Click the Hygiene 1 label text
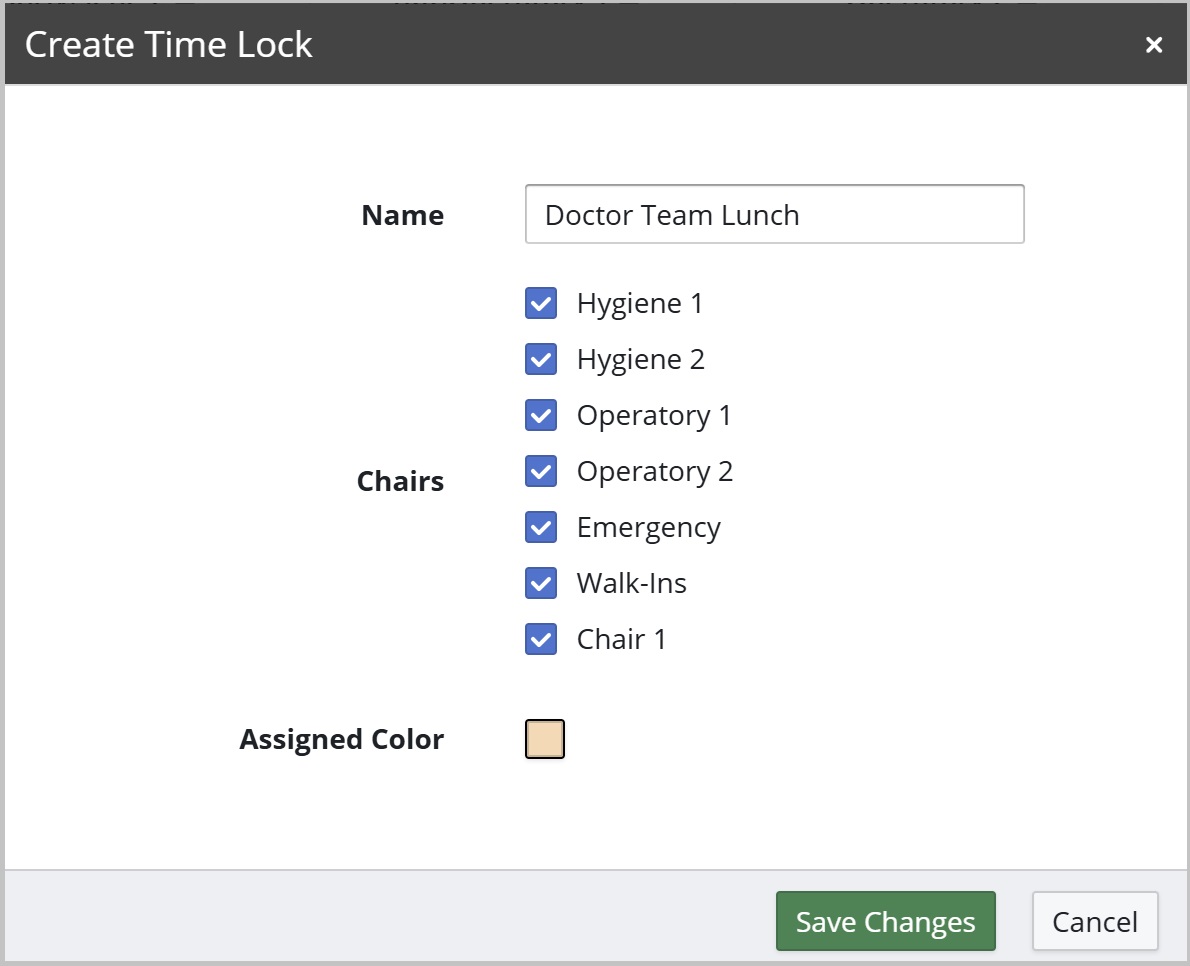The height and width of the screenshot is (966, 1190). tap(640, 304)
